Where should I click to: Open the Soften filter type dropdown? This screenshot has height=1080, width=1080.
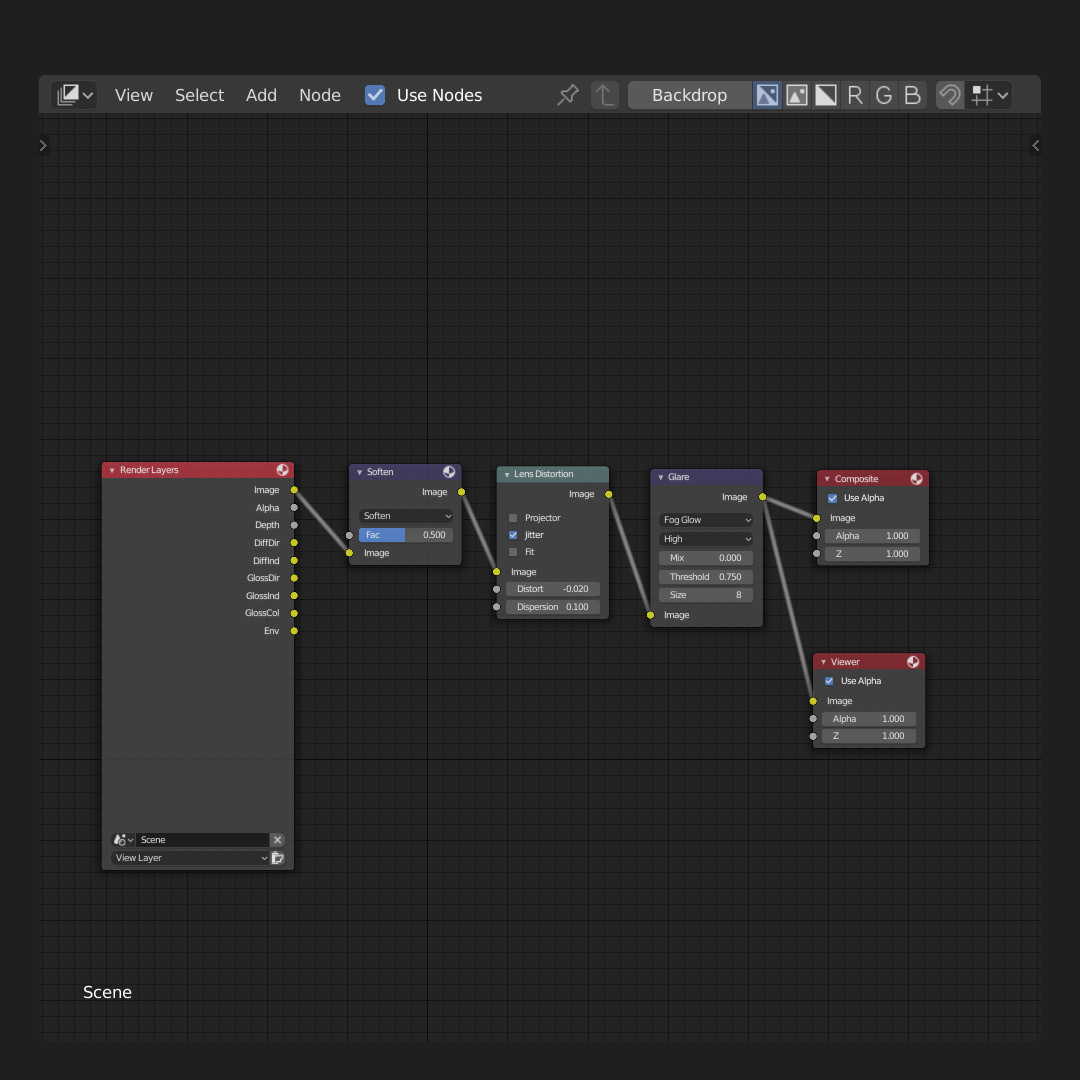[x=406, y=516]
